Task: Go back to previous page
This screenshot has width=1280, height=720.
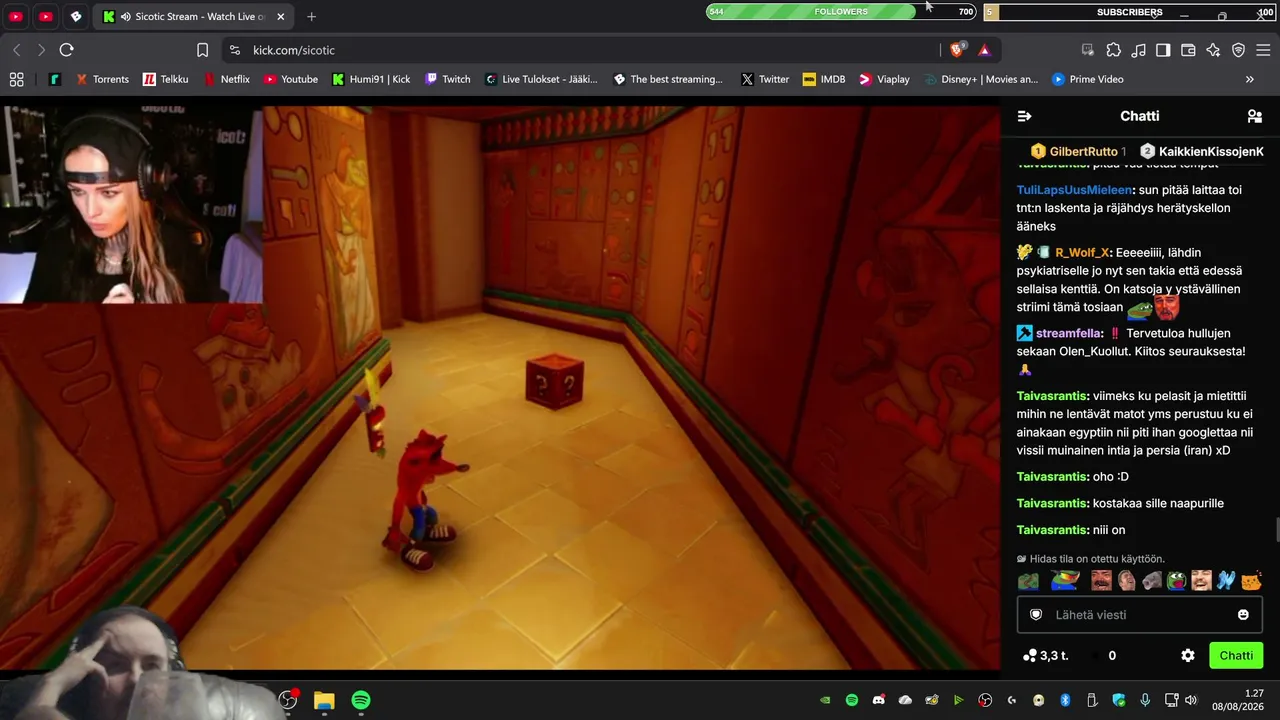Action: click(x=17, y=50)
